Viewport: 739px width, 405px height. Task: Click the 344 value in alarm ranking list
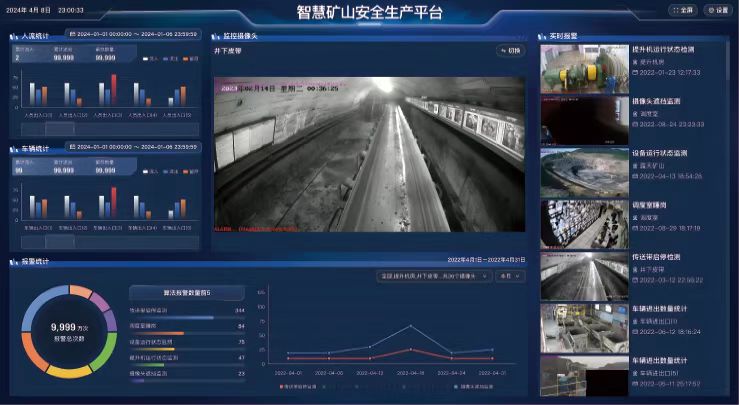pyautogui.click(x=239, y=311)
